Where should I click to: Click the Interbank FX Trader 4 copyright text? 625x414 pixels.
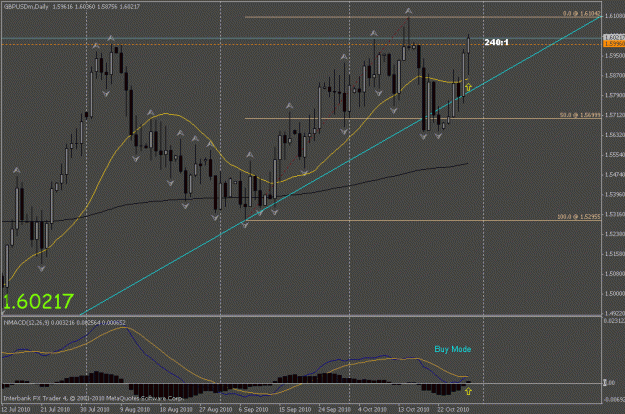pos(93,398)
